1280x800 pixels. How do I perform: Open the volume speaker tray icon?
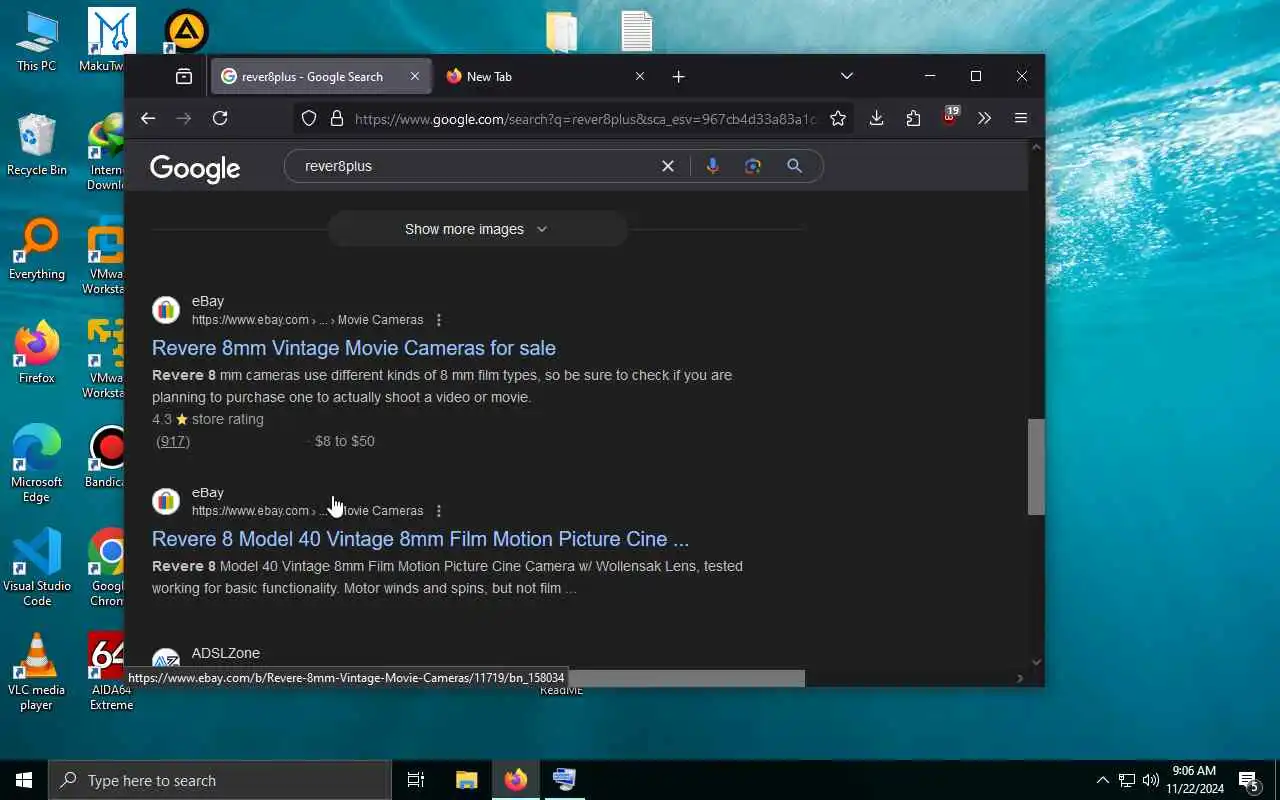point(1150,780)
